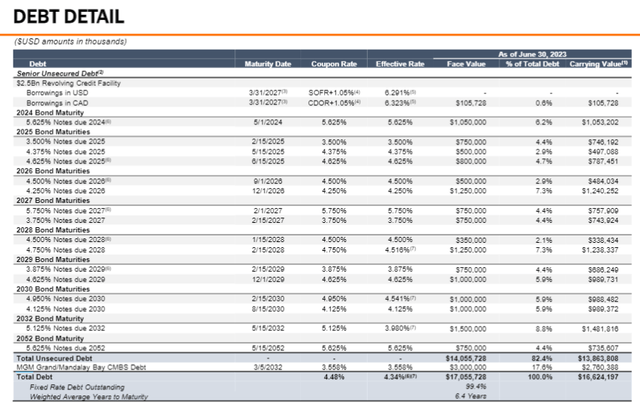
Task: Click the 'Borrowings in USD' row label
Action: click(x=57, y=93)
